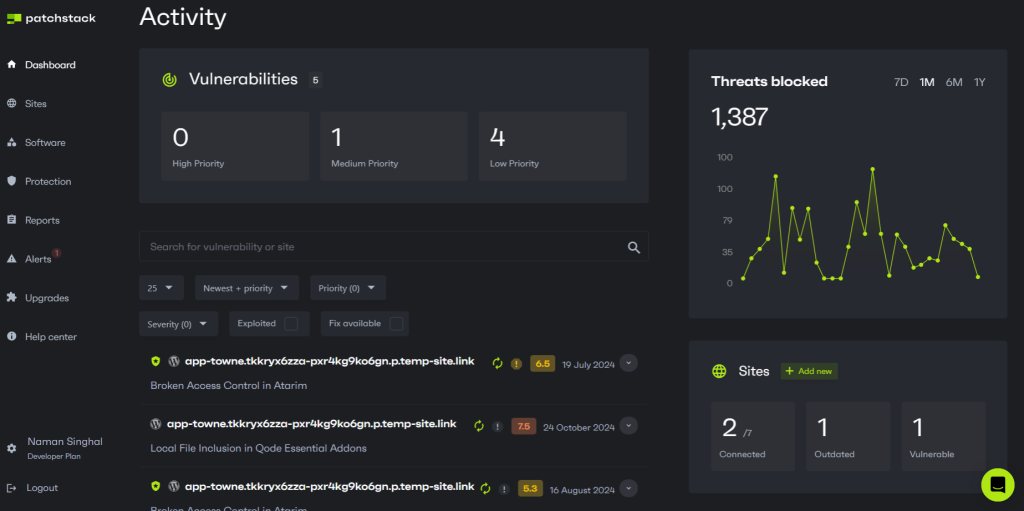This screenshot has width=1024, height=511.
Task: Click the Add new site button
Action: [x=809, y=371]
